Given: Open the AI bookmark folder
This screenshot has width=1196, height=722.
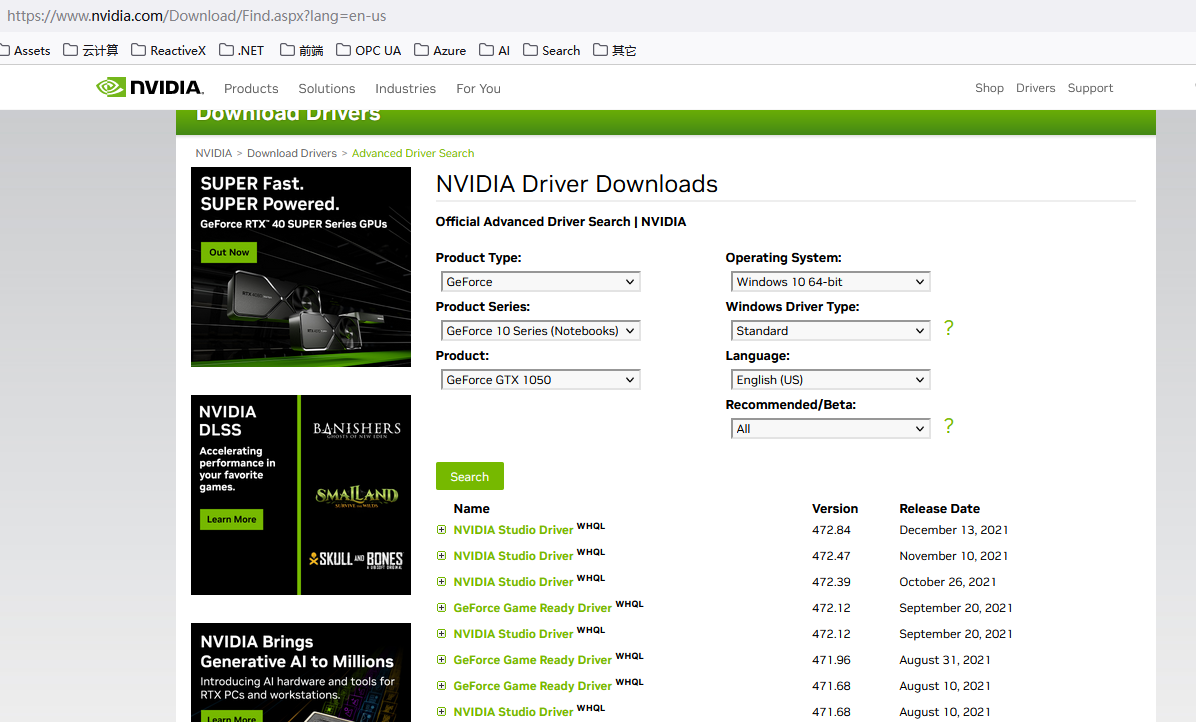Looking at the screenshot, I should (494, 50).
